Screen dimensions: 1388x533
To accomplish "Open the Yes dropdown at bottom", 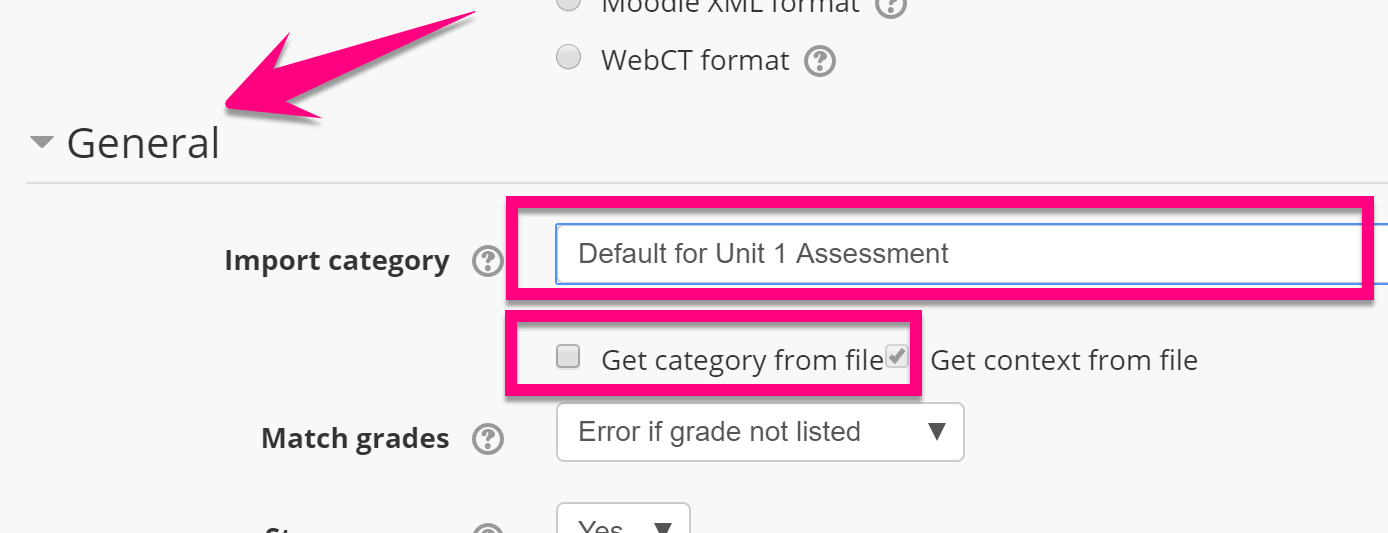I will coord(622,522).
